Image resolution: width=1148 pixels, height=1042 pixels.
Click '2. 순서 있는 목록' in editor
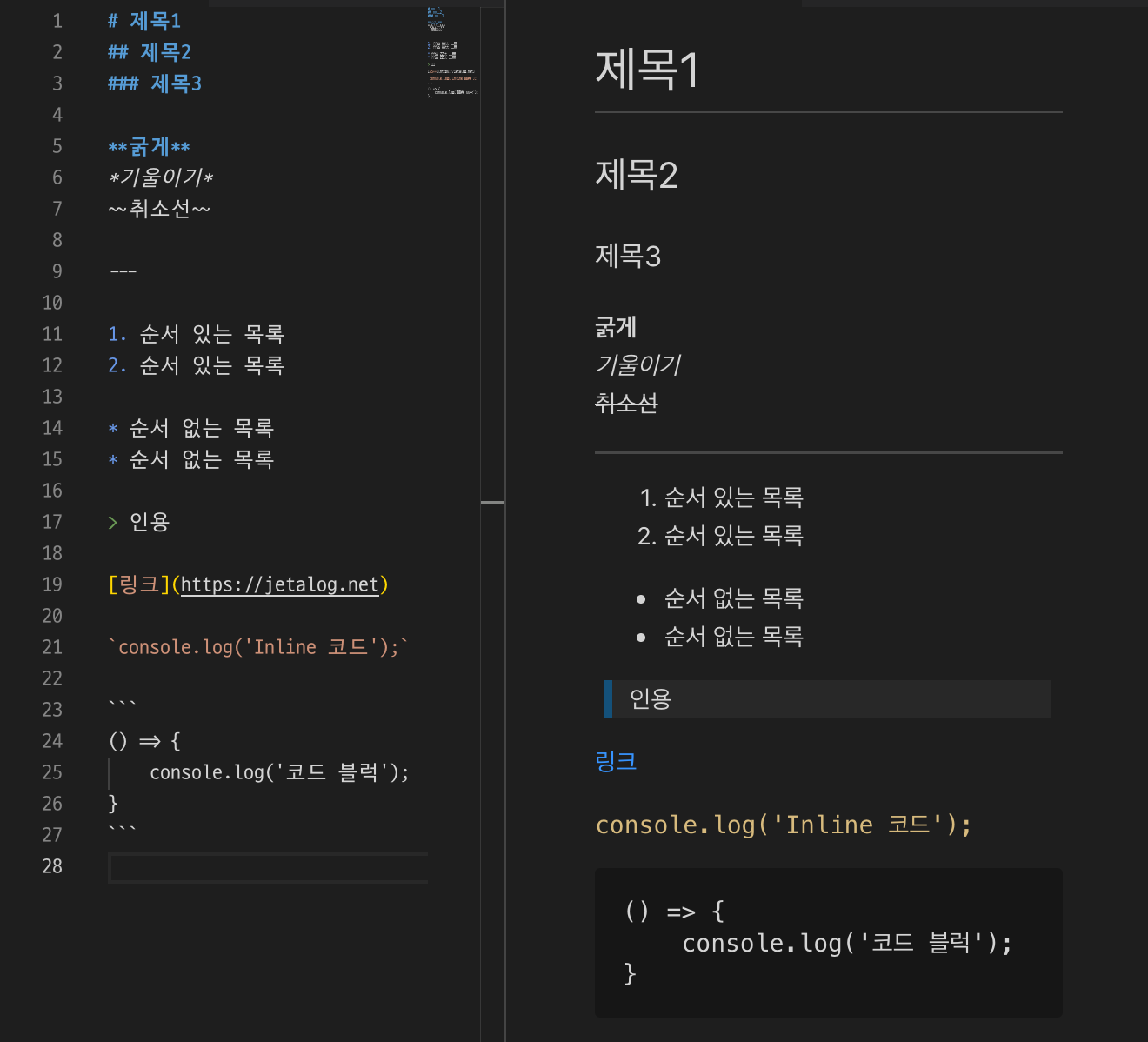pos(197,365)
